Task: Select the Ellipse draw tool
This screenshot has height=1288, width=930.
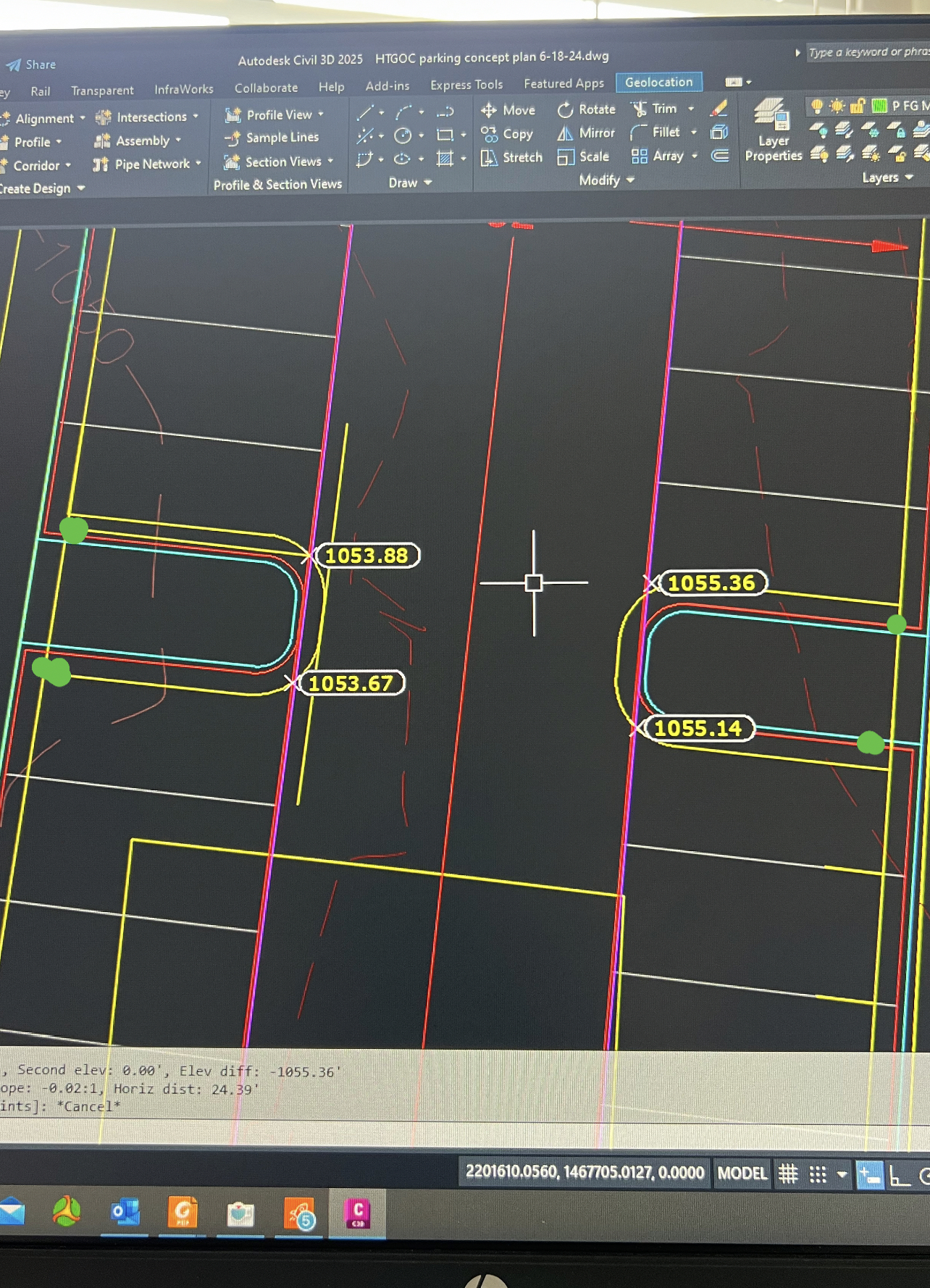Action: pos(402,159)
